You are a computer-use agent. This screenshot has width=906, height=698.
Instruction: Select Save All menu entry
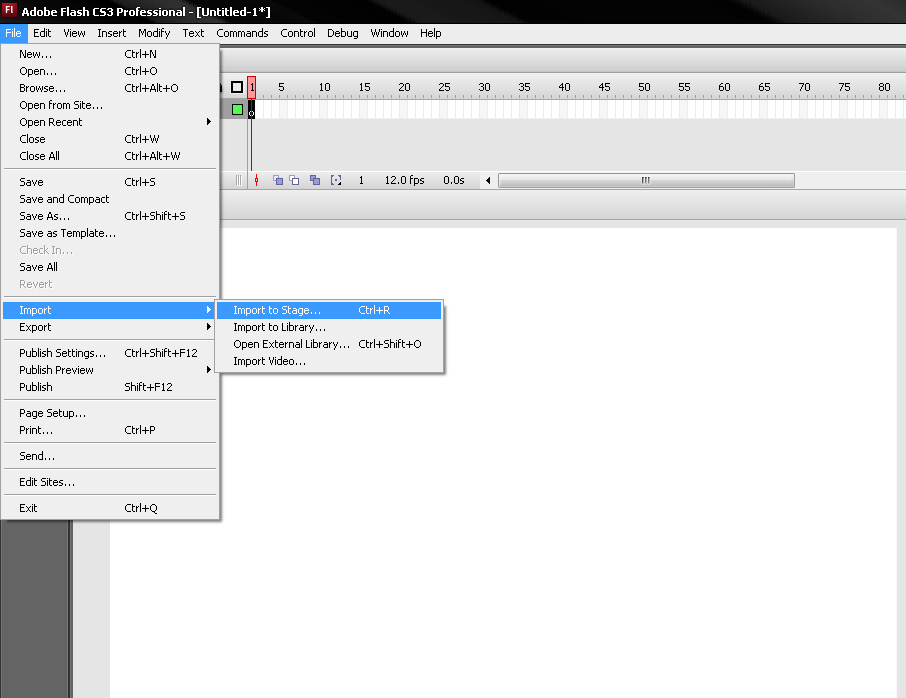pos(110,267)
